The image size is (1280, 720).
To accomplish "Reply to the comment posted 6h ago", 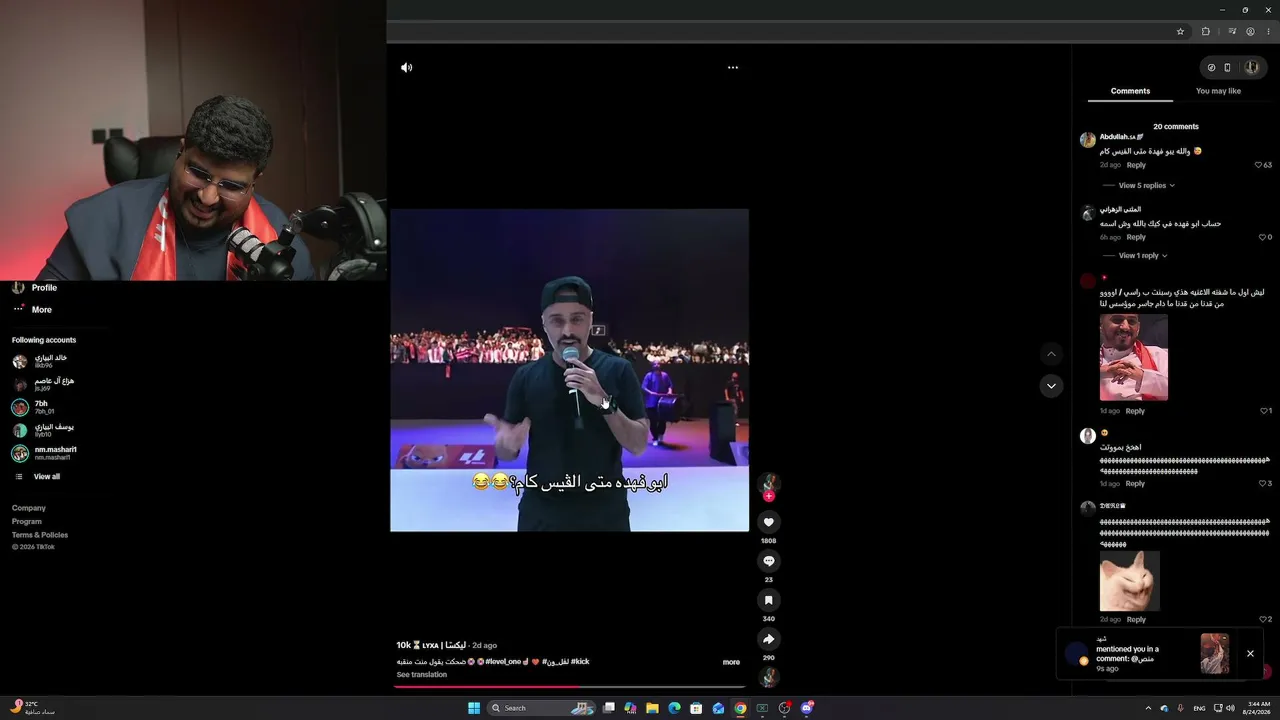I will tap(1136, 238).
